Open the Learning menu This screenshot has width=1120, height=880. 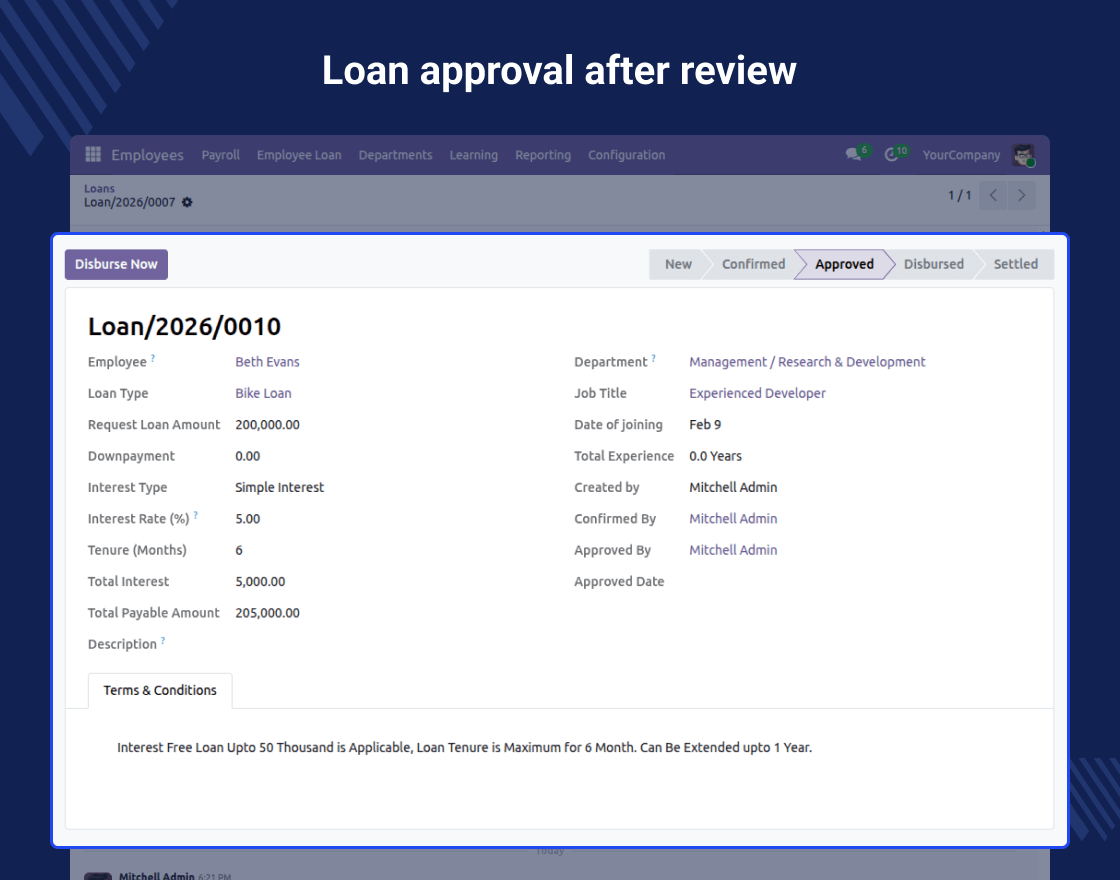(474, 155)
